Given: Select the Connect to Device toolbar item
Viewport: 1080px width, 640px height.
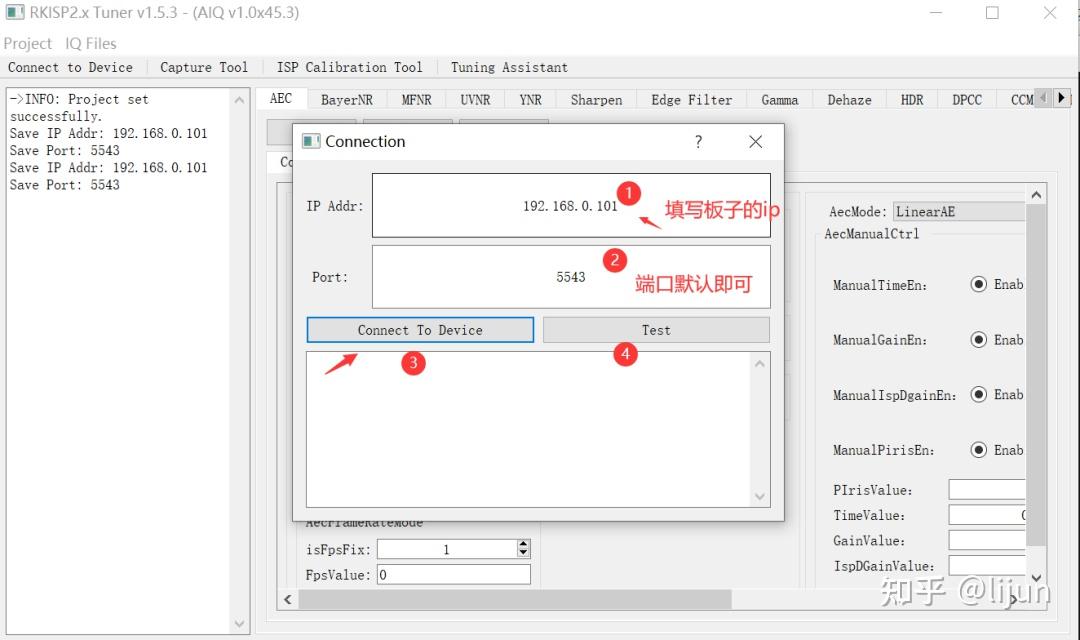Looking at the screenshot, I should pos(71,67).
